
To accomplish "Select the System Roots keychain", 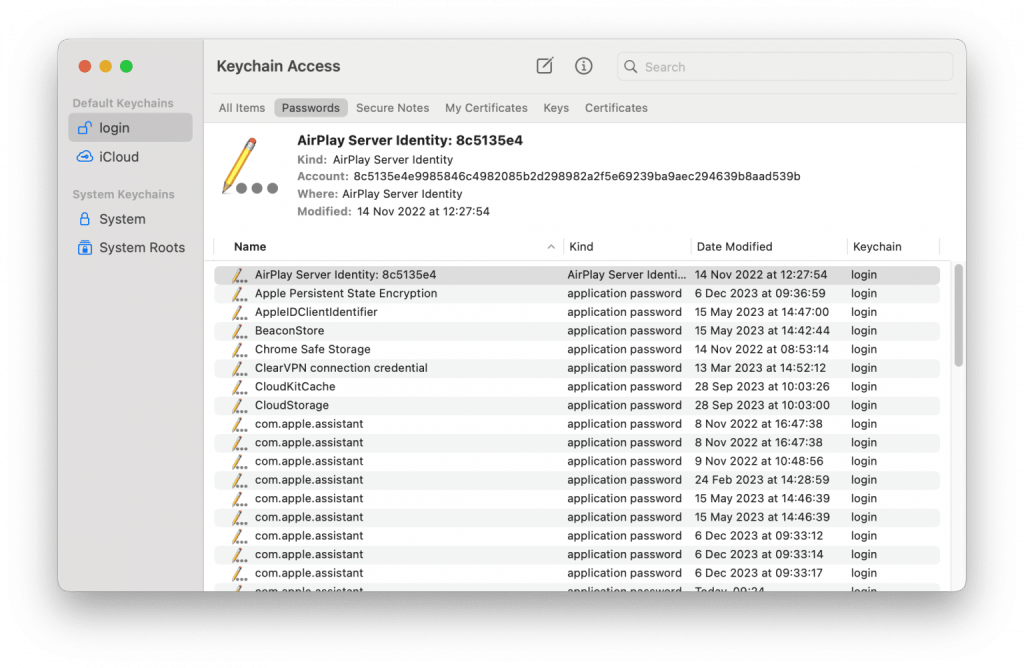I will point(130,247).
